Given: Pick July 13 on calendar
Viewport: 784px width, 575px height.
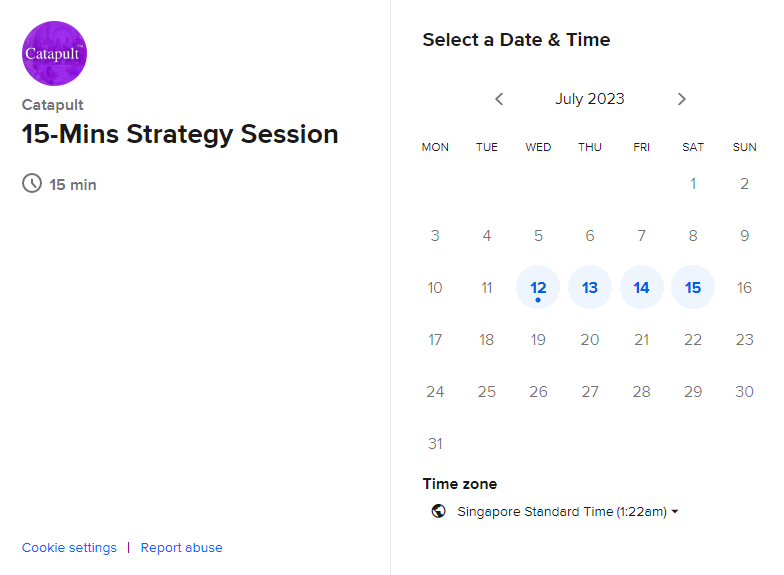Looking at the screenshot, I should 590,288.
